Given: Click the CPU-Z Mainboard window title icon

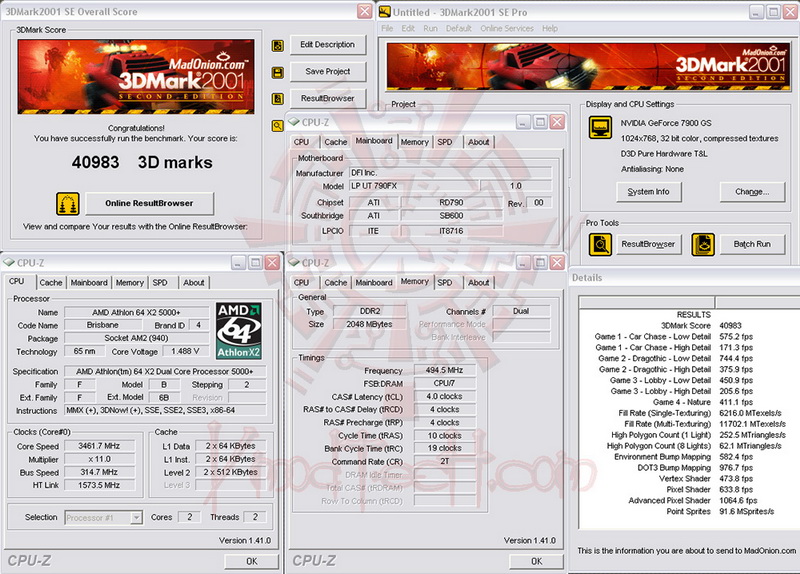Looking at the screenshot, I should pyautogui.click(x=293, y=122).
